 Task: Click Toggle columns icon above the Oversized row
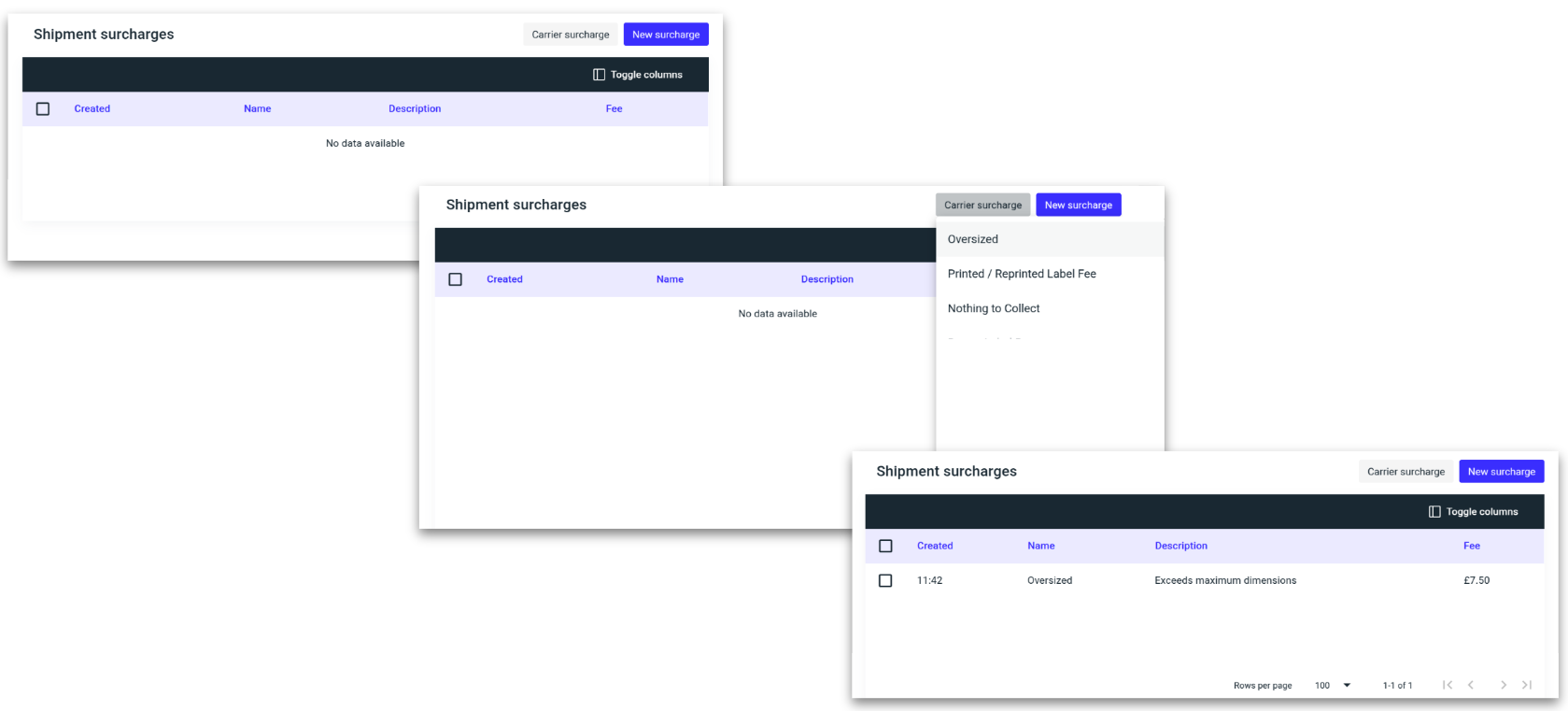coord(1434,512)
